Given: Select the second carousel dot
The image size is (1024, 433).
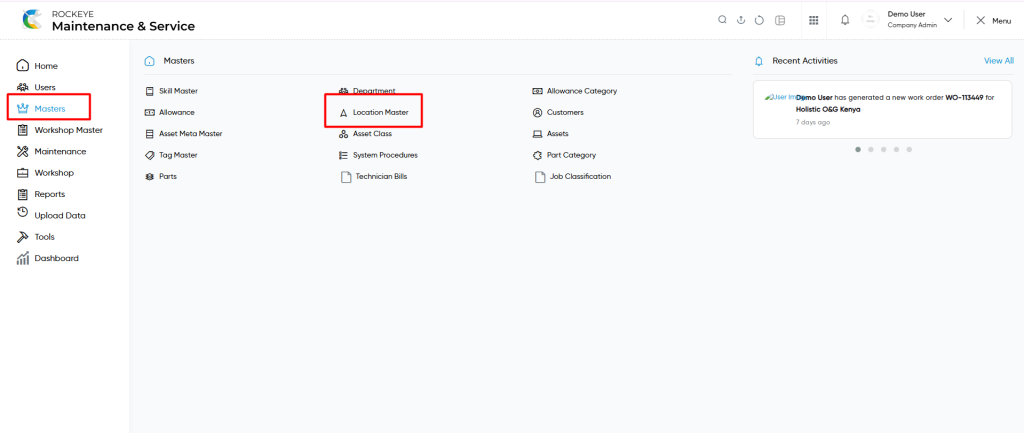Looking at the screenshot, I should click(x=871, y=150).
